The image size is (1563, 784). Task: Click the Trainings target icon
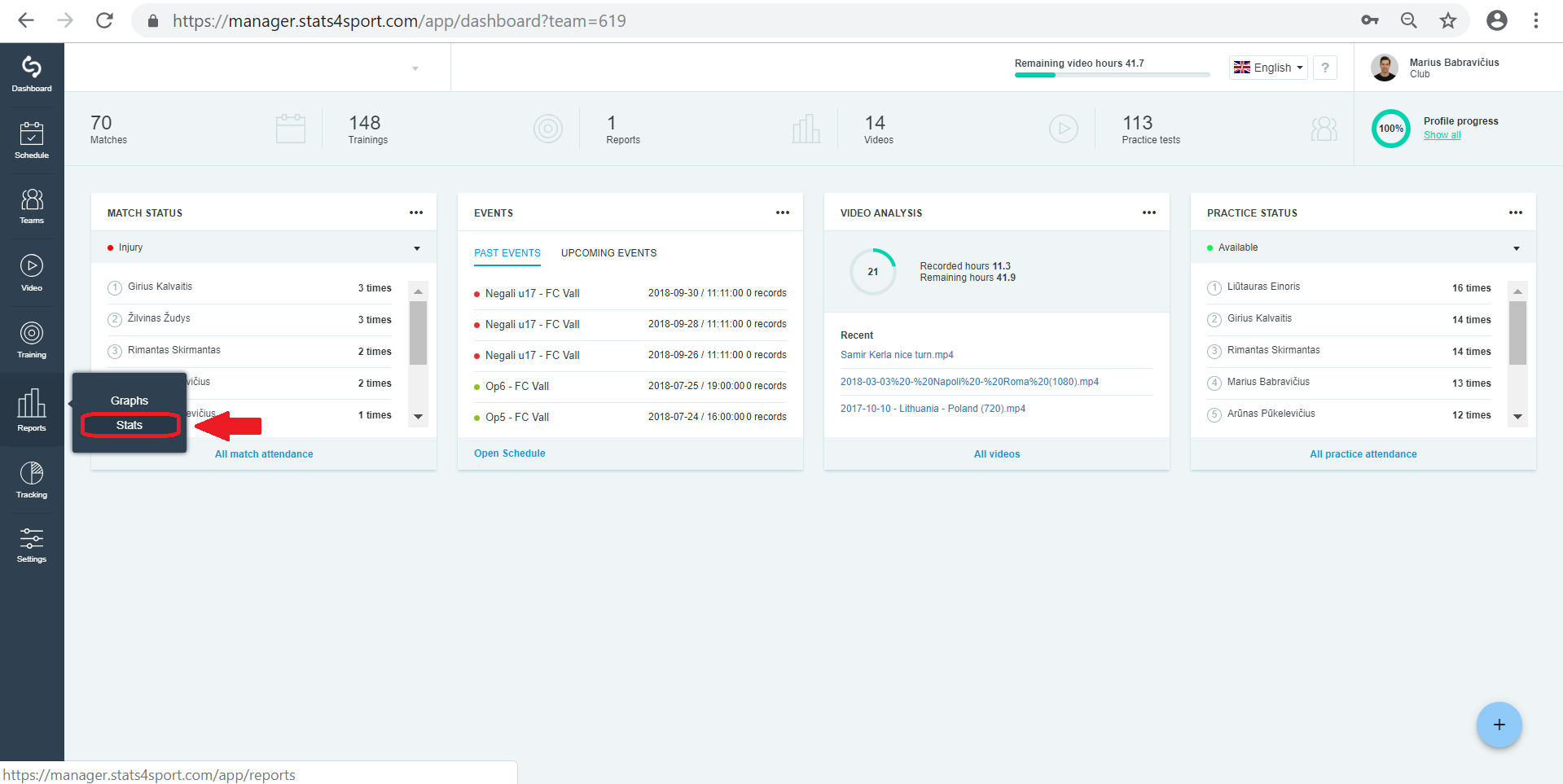pyautogui.click(x=548, y=129)
